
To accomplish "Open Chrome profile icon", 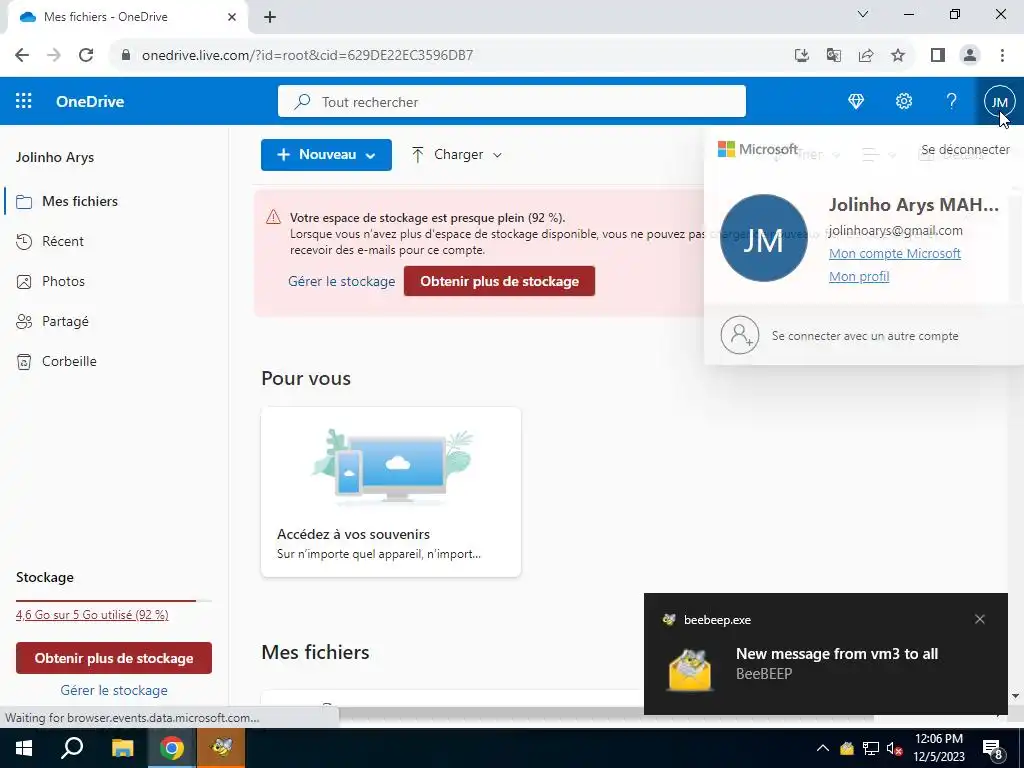I will 970,55.
